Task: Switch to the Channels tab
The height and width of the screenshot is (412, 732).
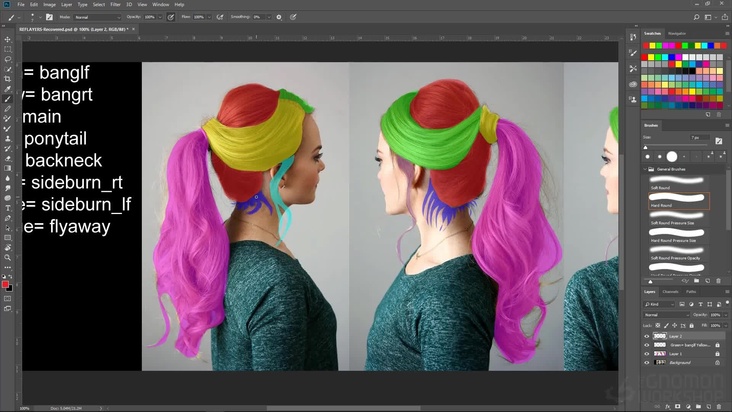Action: tap(670, 291)
